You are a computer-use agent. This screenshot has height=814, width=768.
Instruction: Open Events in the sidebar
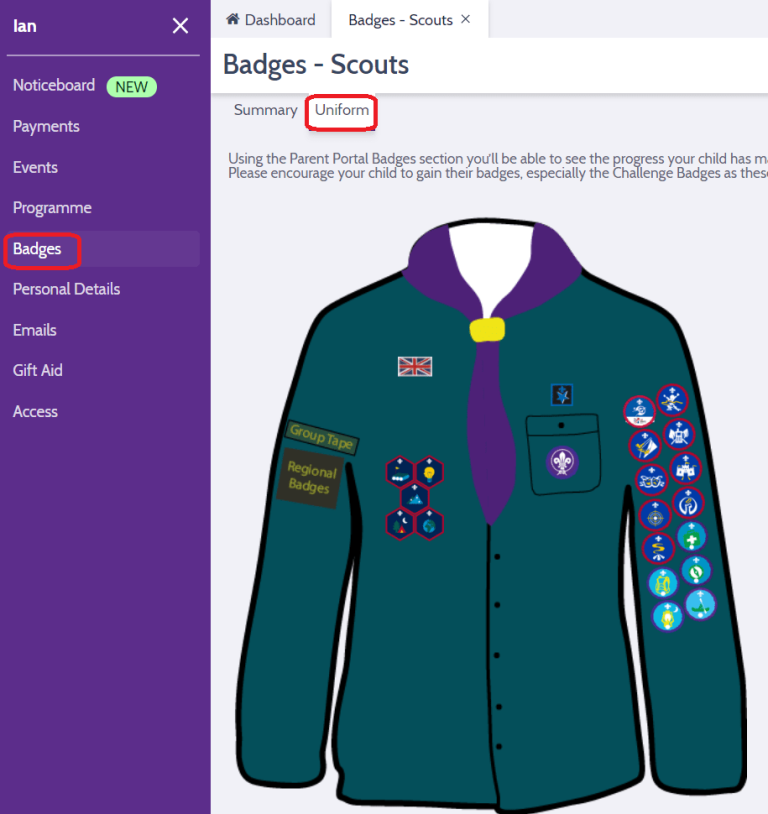pos(35,167)
